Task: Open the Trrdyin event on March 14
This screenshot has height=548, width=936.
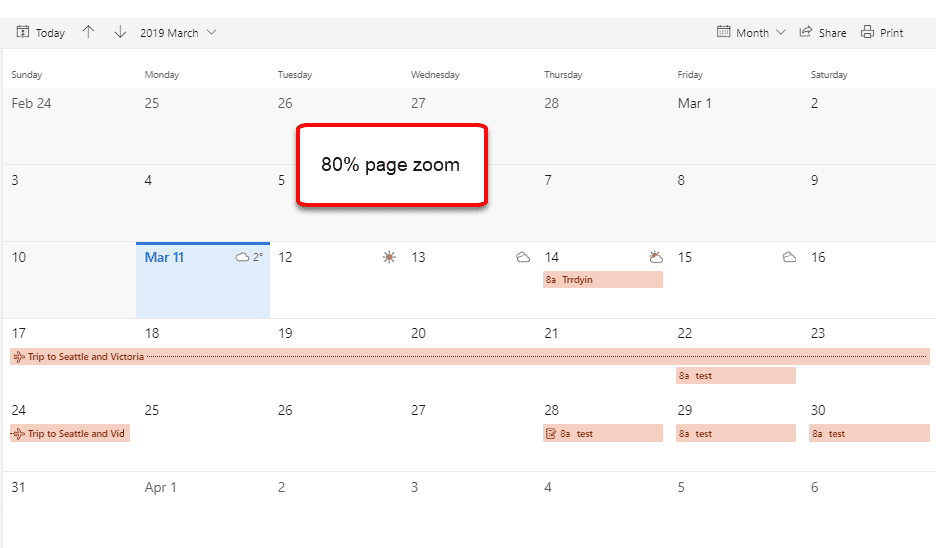Action: click(602, 280)
